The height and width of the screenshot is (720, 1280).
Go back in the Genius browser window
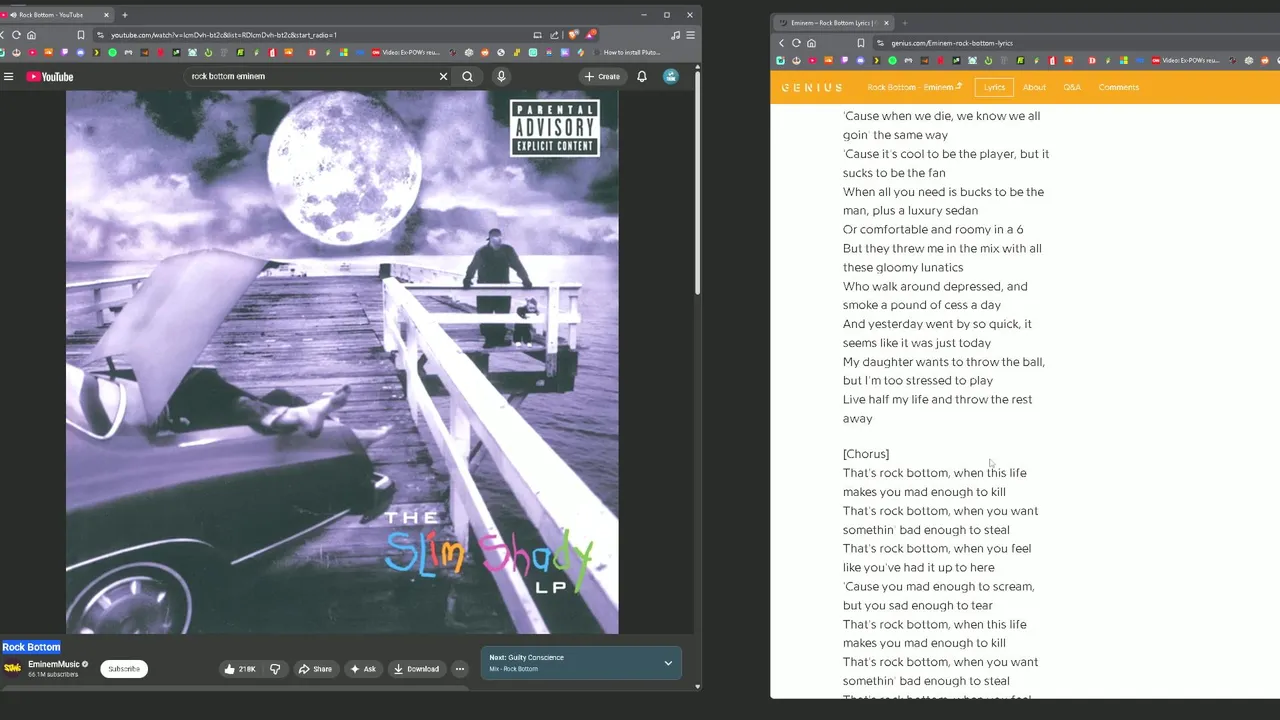coord(782,43)
